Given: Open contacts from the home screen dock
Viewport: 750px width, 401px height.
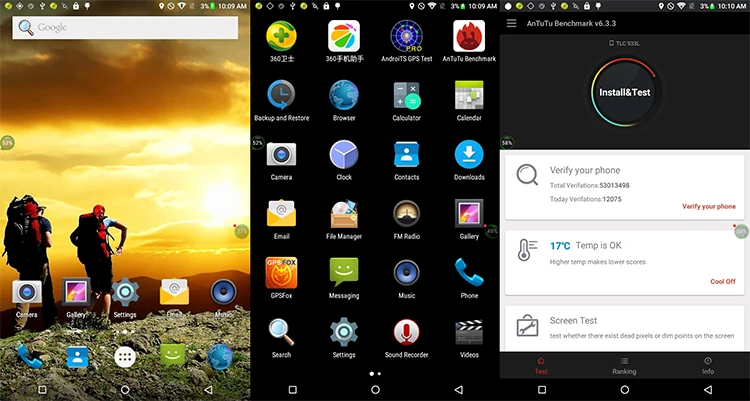Looking at the screenshot, I should (77, 357).
